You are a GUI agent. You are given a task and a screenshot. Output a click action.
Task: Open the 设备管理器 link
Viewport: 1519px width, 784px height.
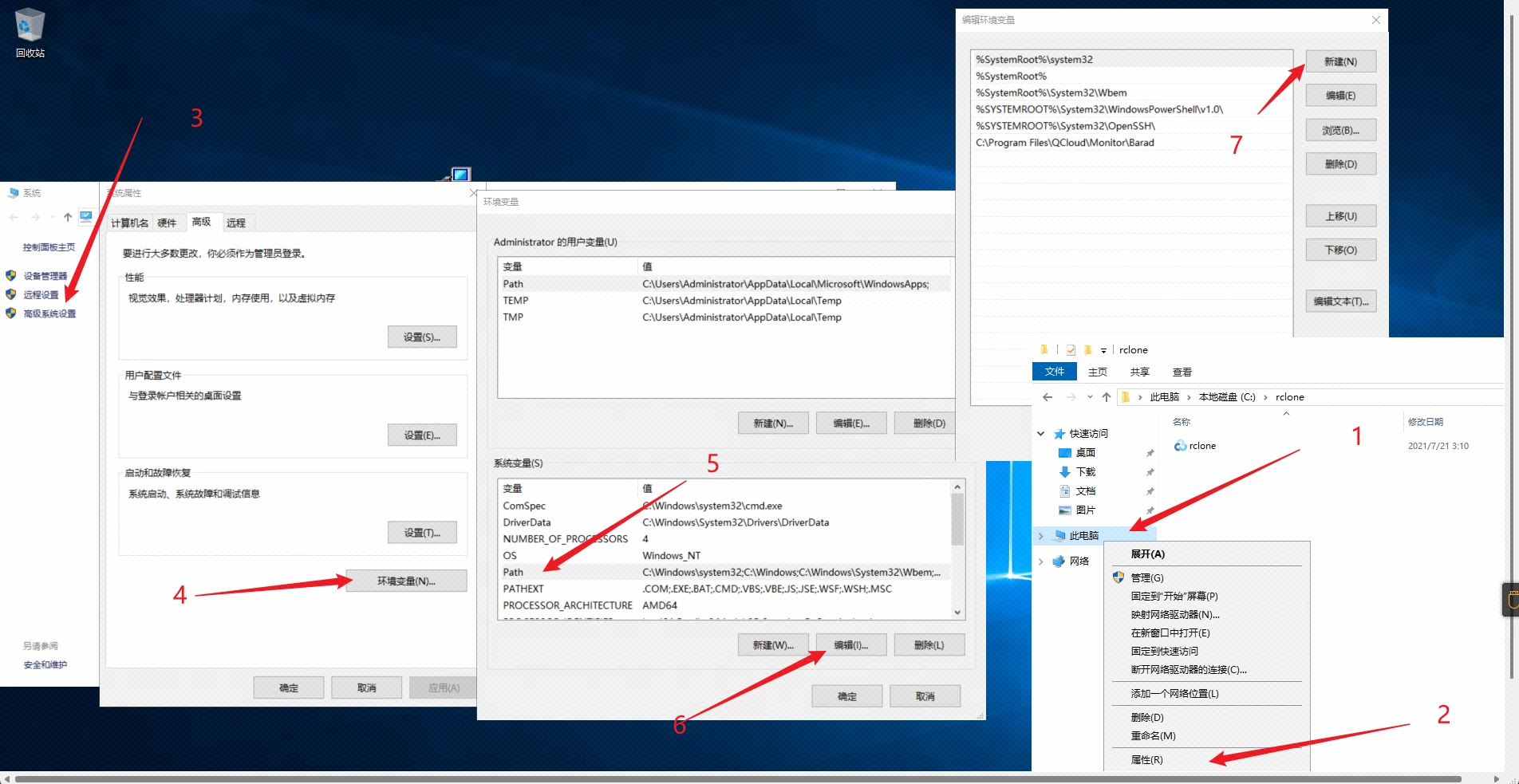tap(45, 276)
